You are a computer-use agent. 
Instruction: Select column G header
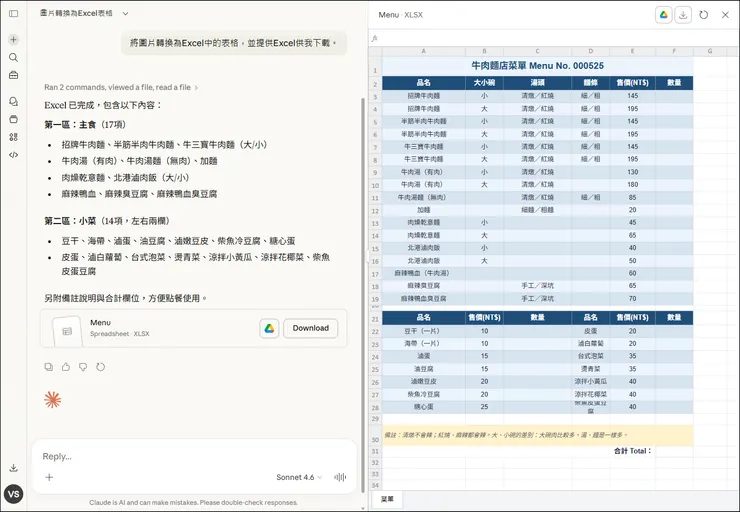(710, 51)
